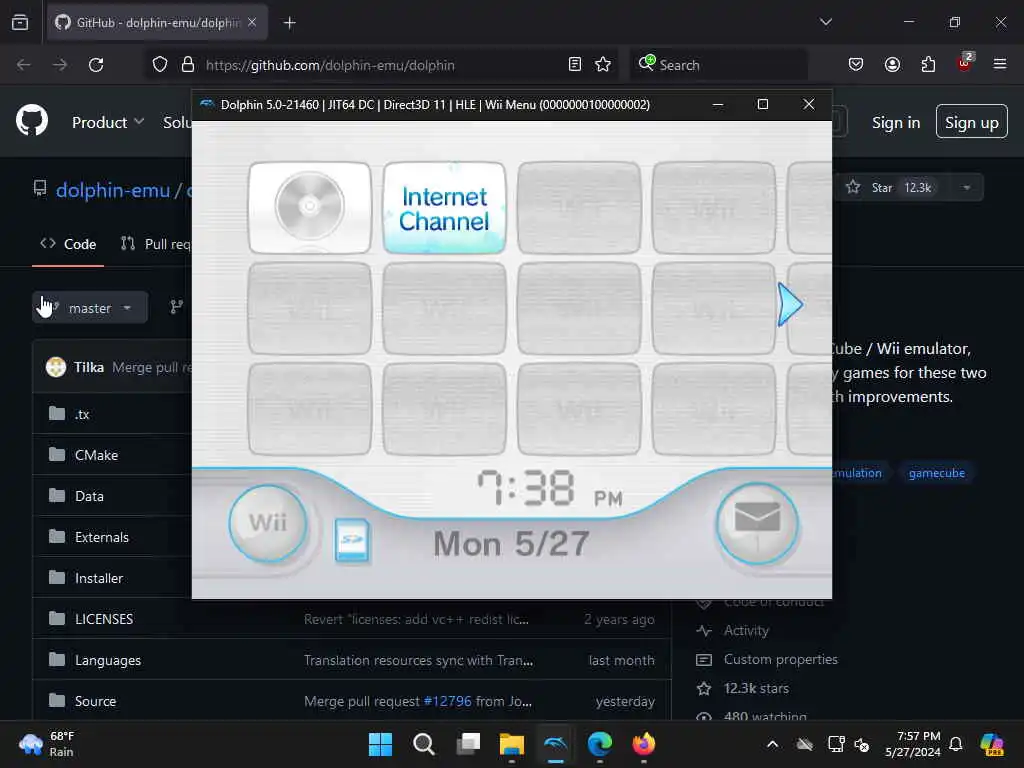Open Task View on taskbar
Viewport: 1024px width, 768px height.
[468, 744]
